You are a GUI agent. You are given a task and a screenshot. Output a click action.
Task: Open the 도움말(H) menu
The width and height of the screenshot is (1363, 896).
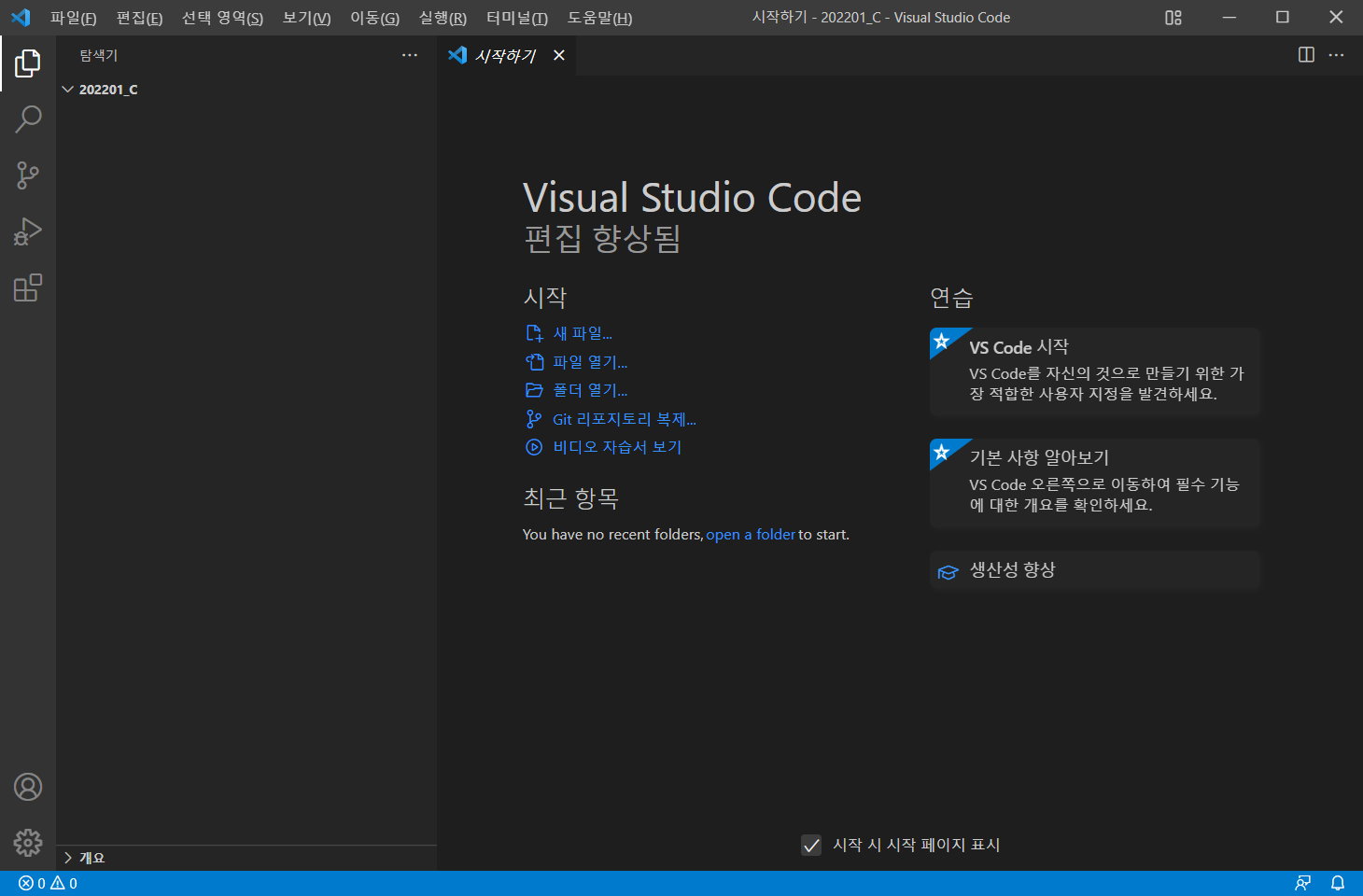(x=600, y=18)
